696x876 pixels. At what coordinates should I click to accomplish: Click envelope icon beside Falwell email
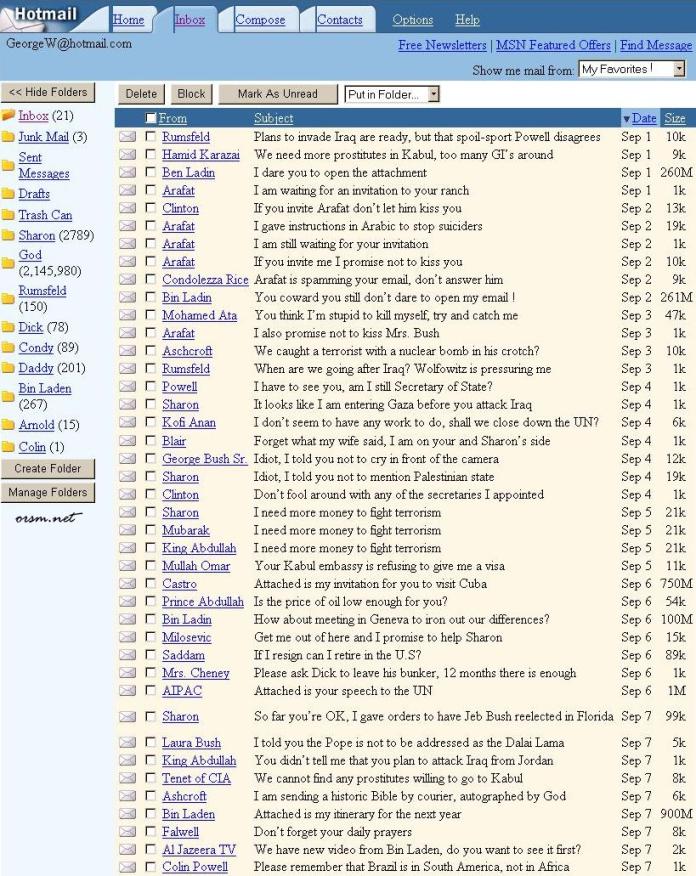coord(128,831)
